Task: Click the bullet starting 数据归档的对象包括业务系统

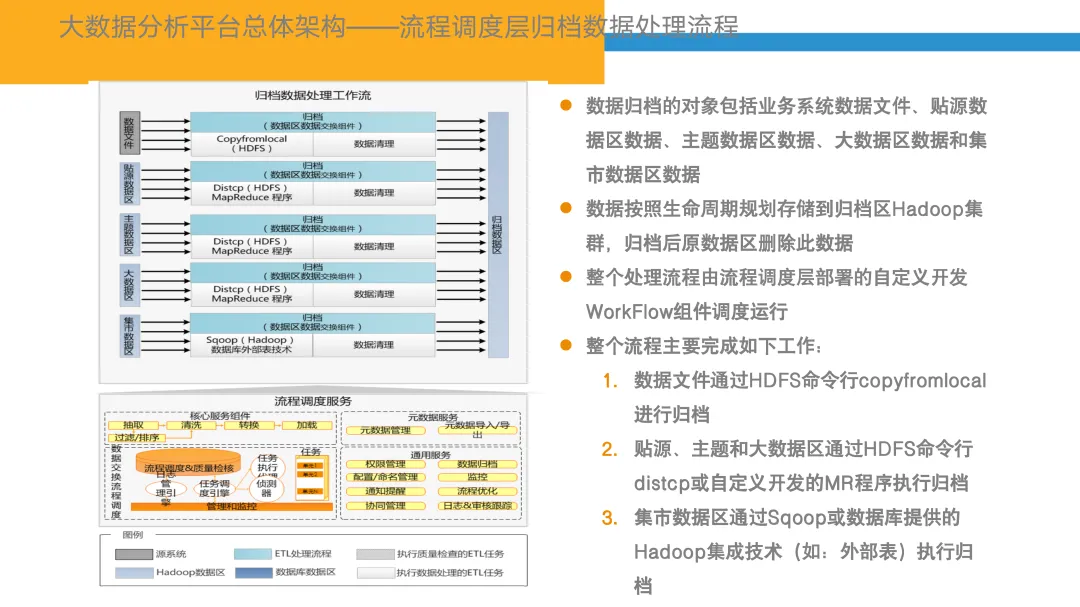Action: (787, 140)
